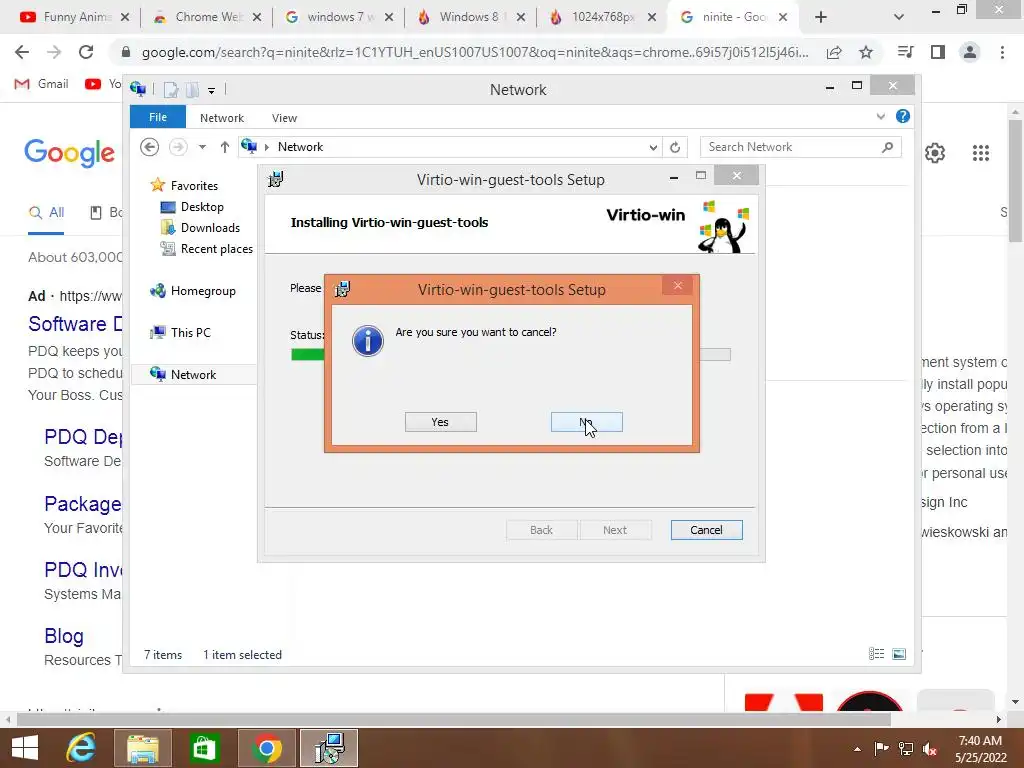Share this page via Chrome share icon

click(834, 52)
